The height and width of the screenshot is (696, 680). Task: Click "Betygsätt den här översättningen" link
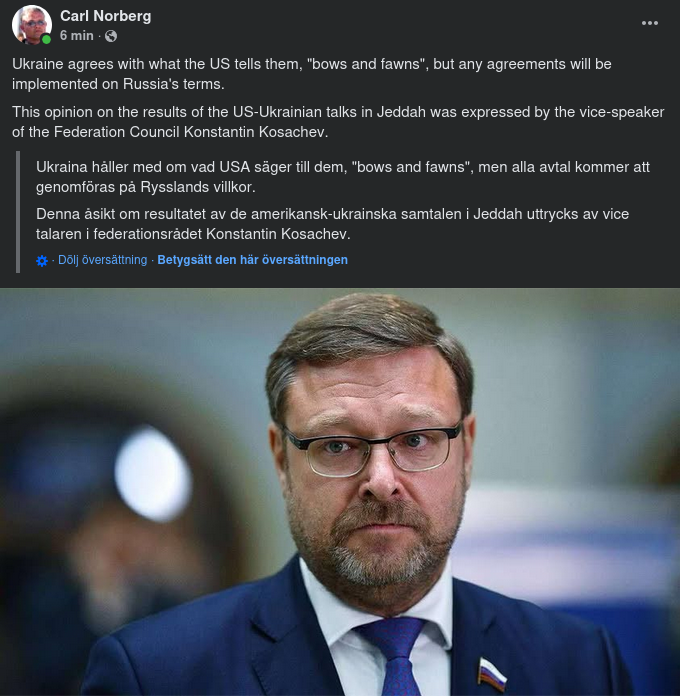click(252, 260)
